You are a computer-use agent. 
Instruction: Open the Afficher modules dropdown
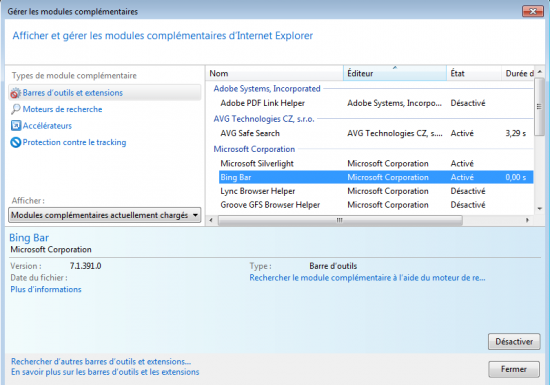coord(105,215)
